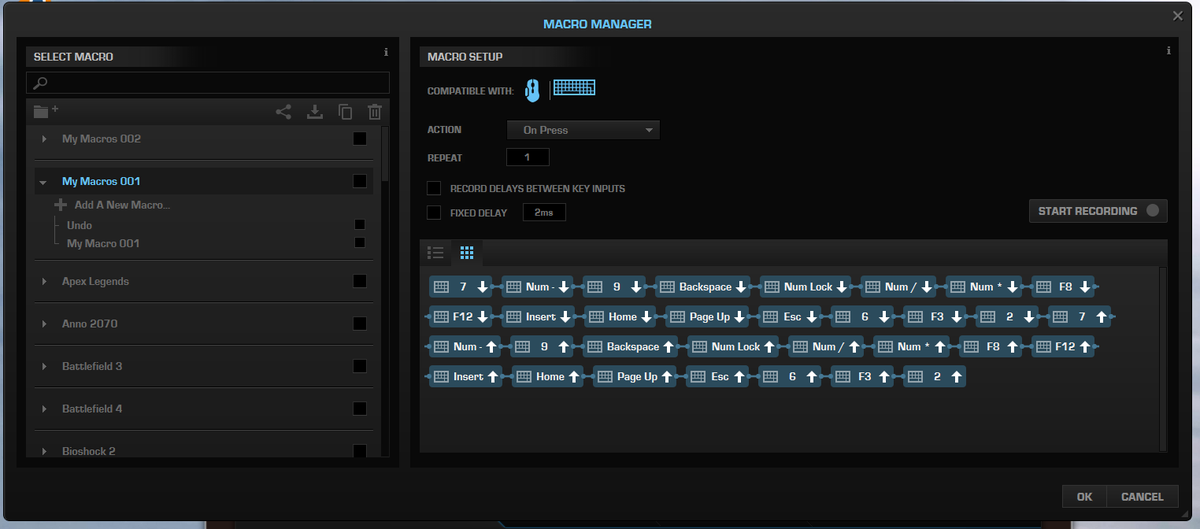Click the macro search field
Image resolution: width=1200 pixels, height=529 pixels.
[x=207, y=83]
